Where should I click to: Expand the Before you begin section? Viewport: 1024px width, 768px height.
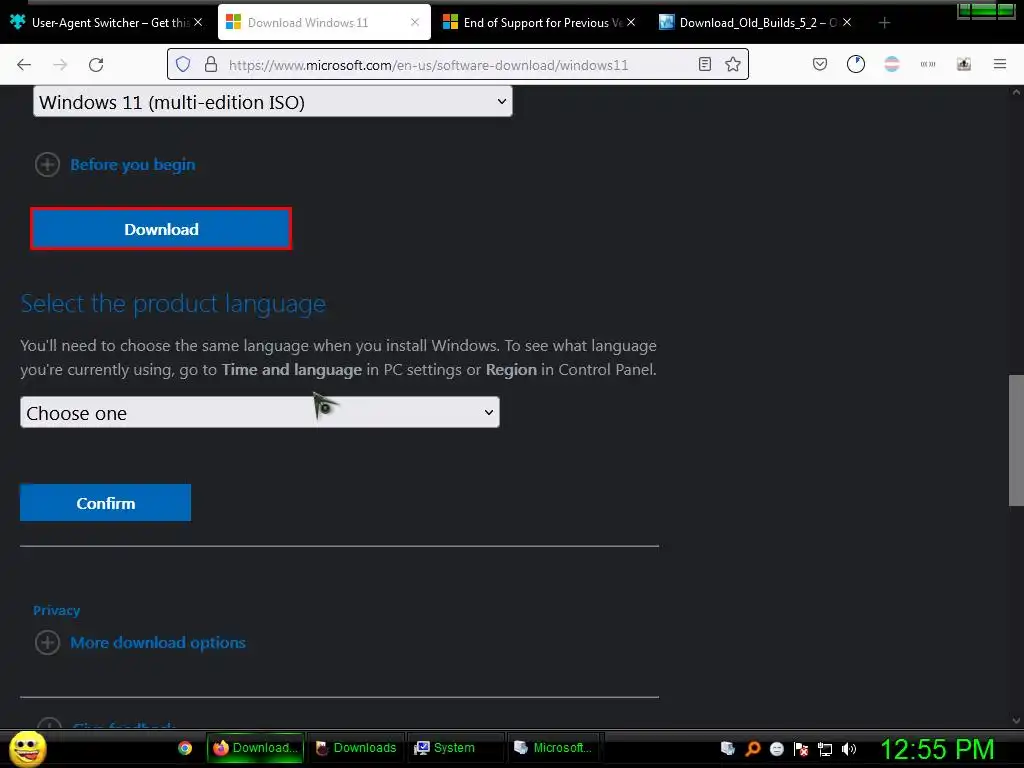(x=115, y=165)
